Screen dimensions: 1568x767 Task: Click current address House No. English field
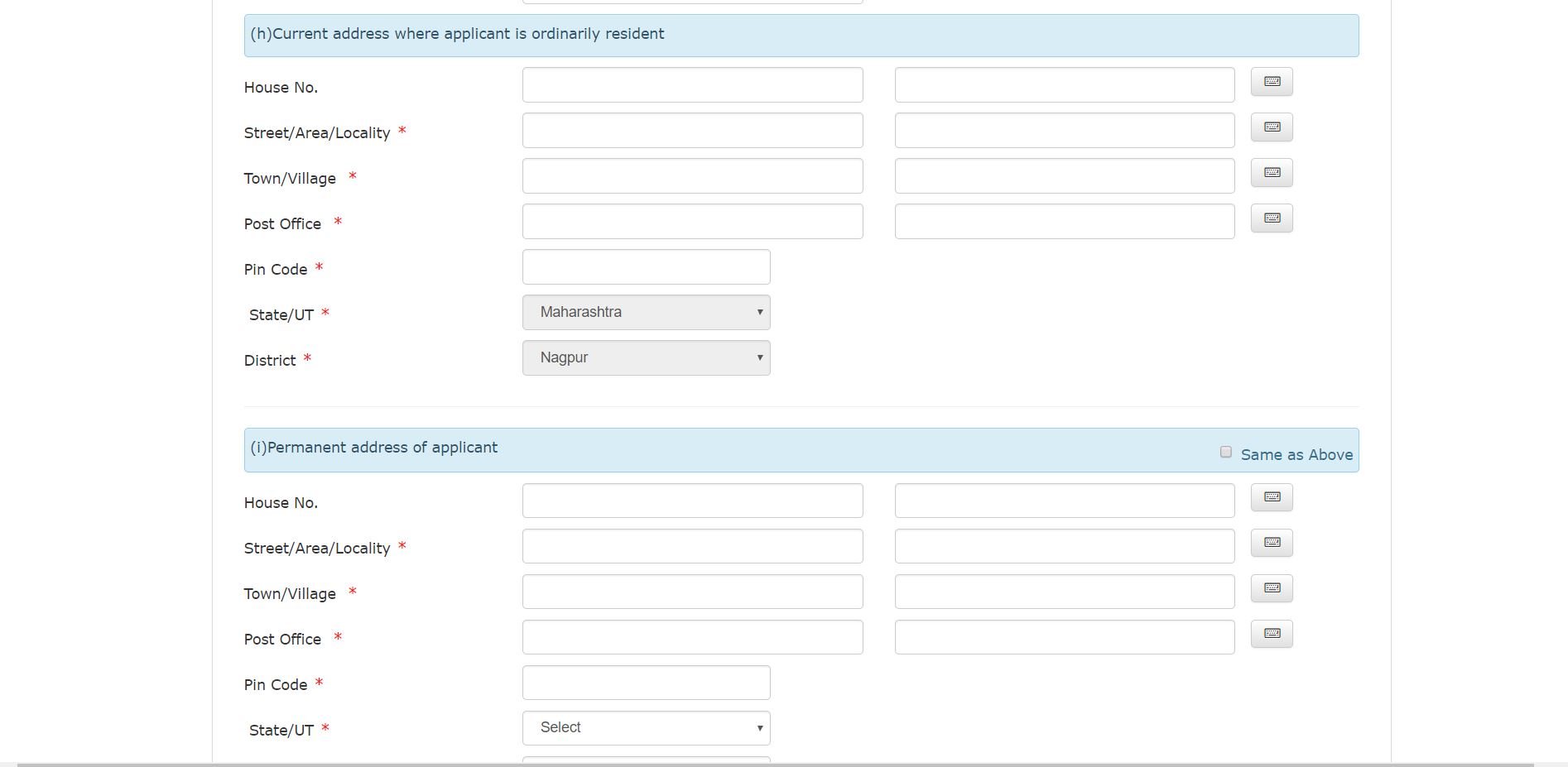click(692, 85)
